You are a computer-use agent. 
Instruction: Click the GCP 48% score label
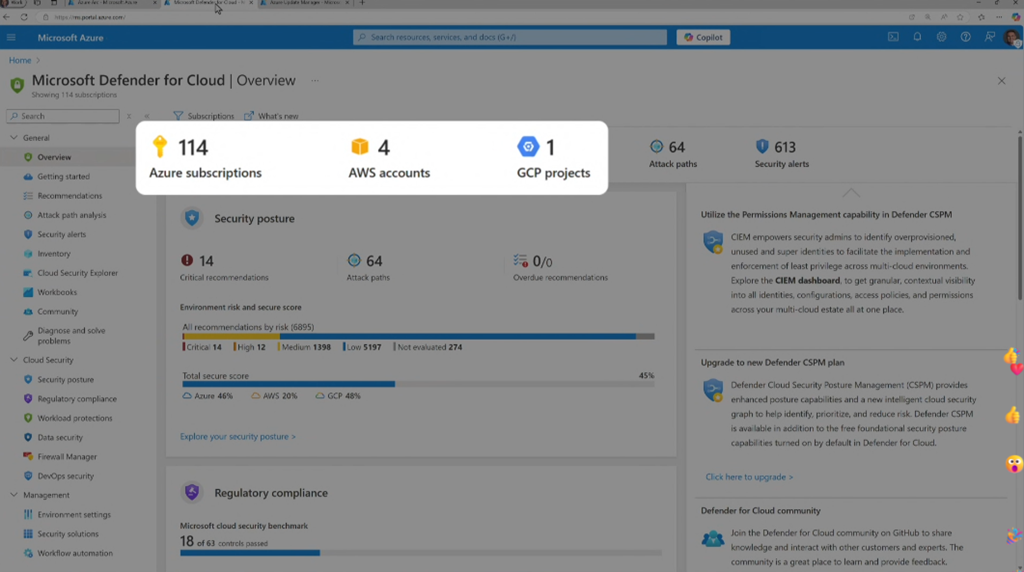(x=338, y=396)
